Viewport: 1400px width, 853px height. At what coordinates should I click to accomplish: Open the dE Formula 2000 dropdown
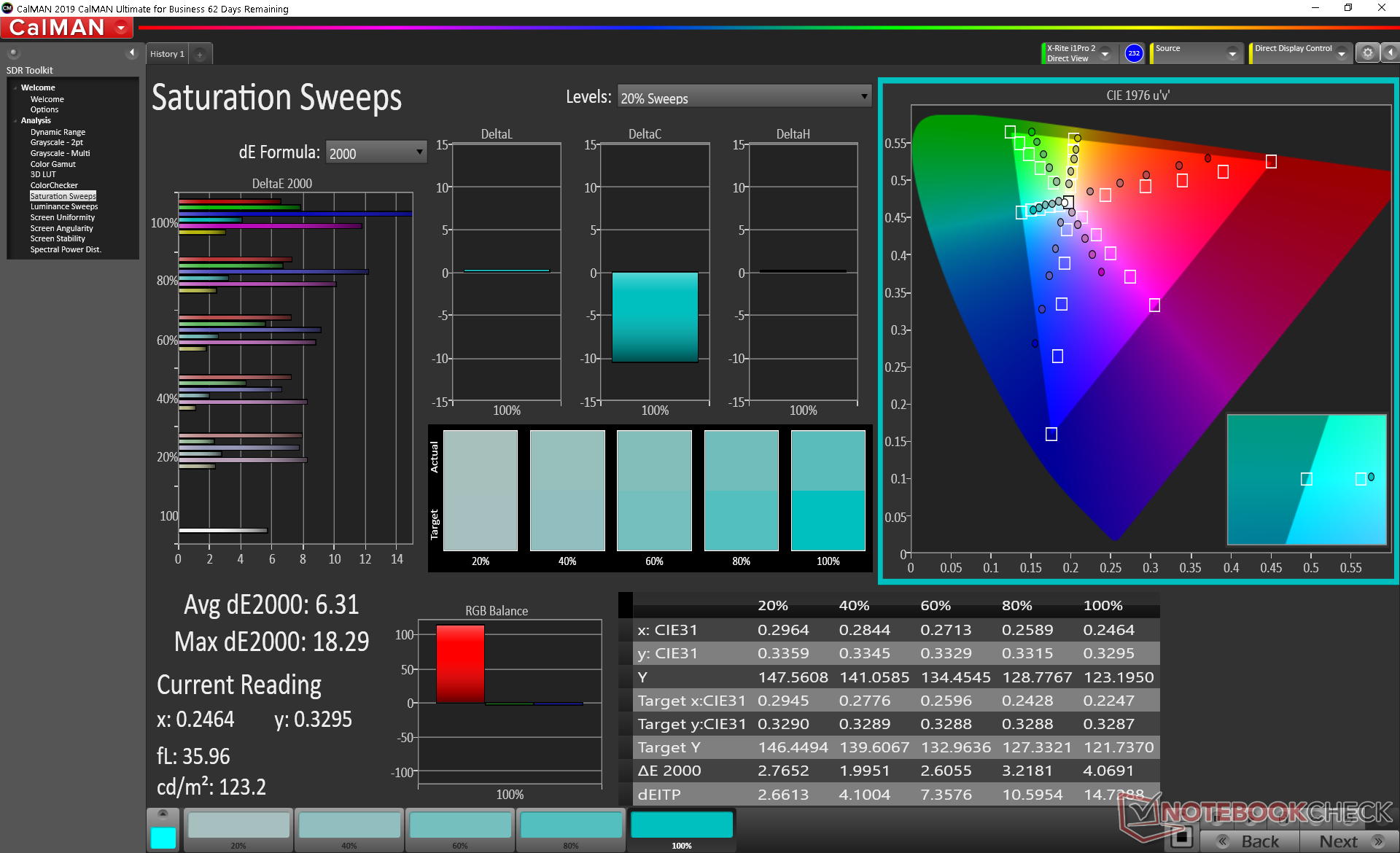(376, 152)
